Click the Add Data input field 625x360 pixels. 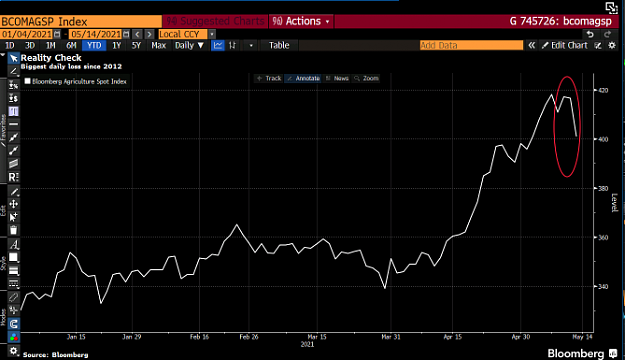point(471,45)
